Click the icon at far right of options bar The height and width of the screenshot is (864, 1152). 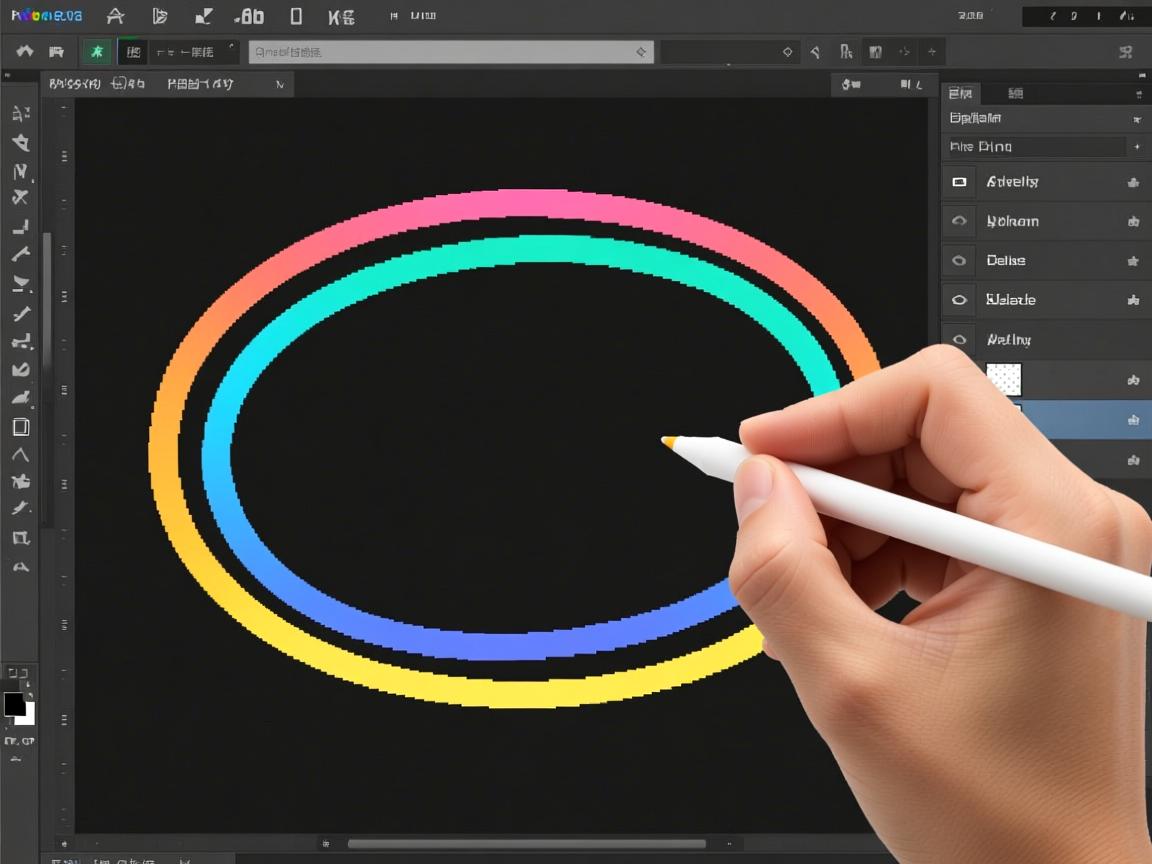pos(1126,52)
